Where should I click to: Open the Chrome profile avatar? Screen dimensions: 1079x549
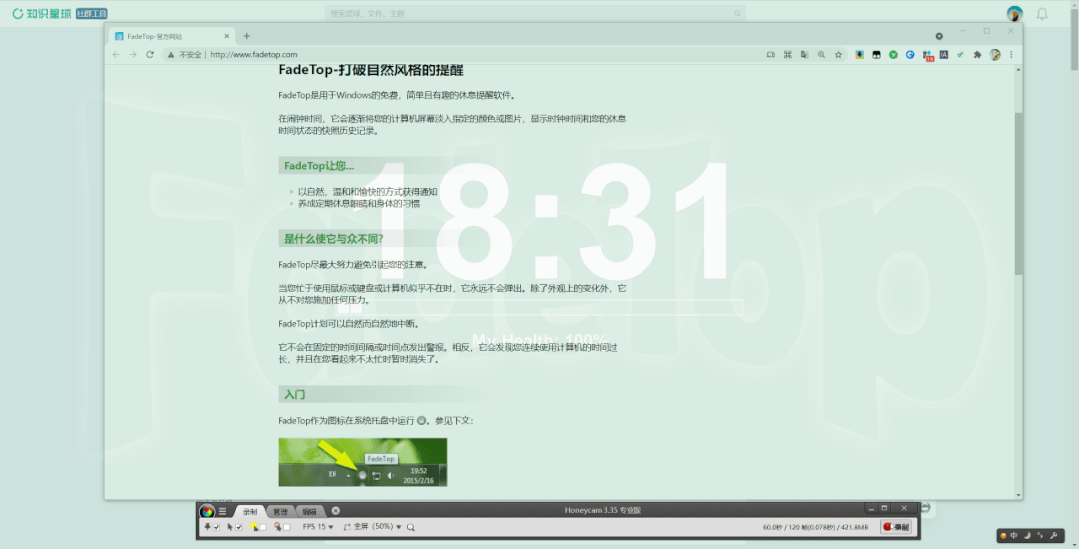click(x=995, y=54)
